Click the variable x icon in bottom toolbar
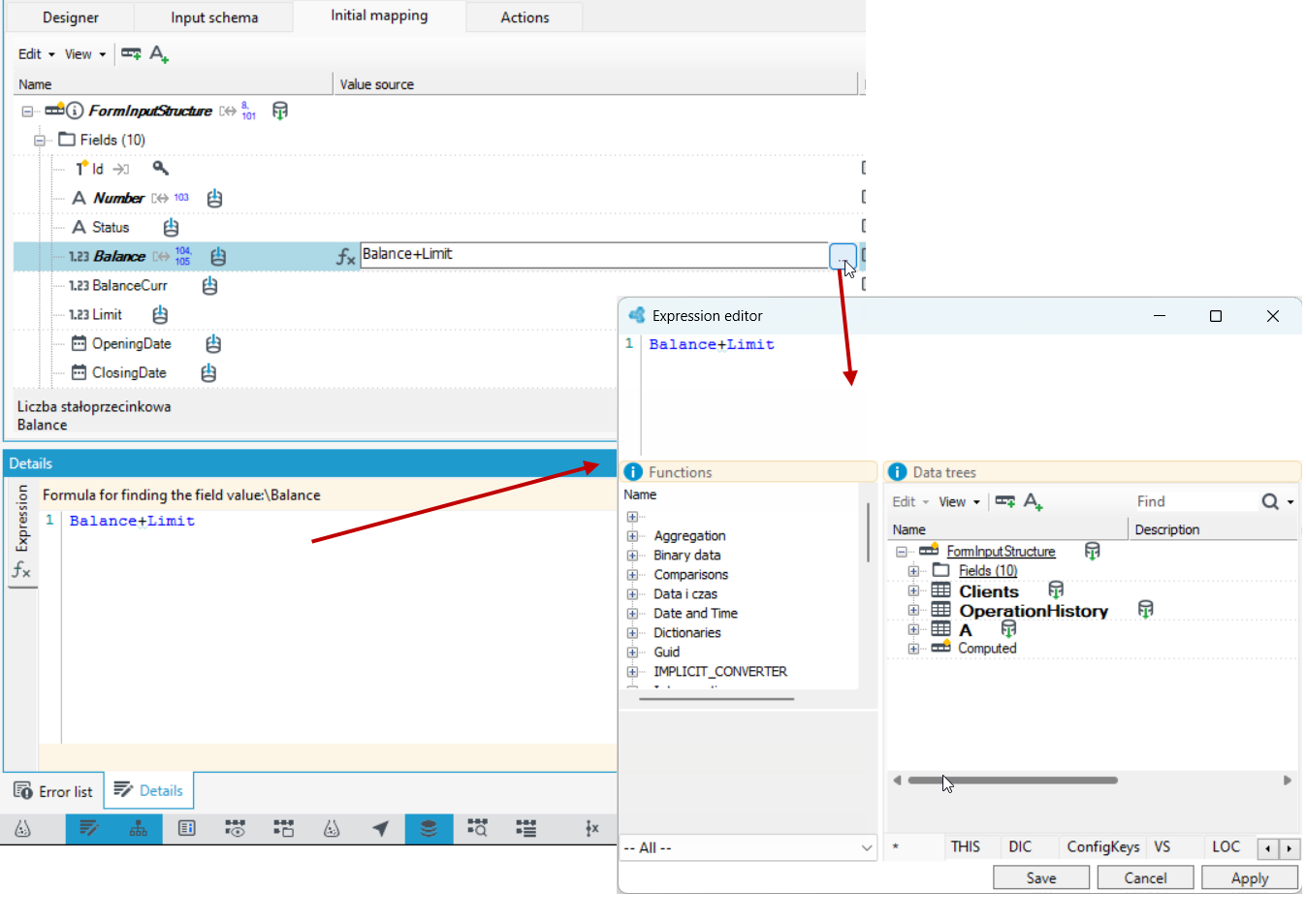This screenshot has height=924, width=1306. click(x=592, y=828)
